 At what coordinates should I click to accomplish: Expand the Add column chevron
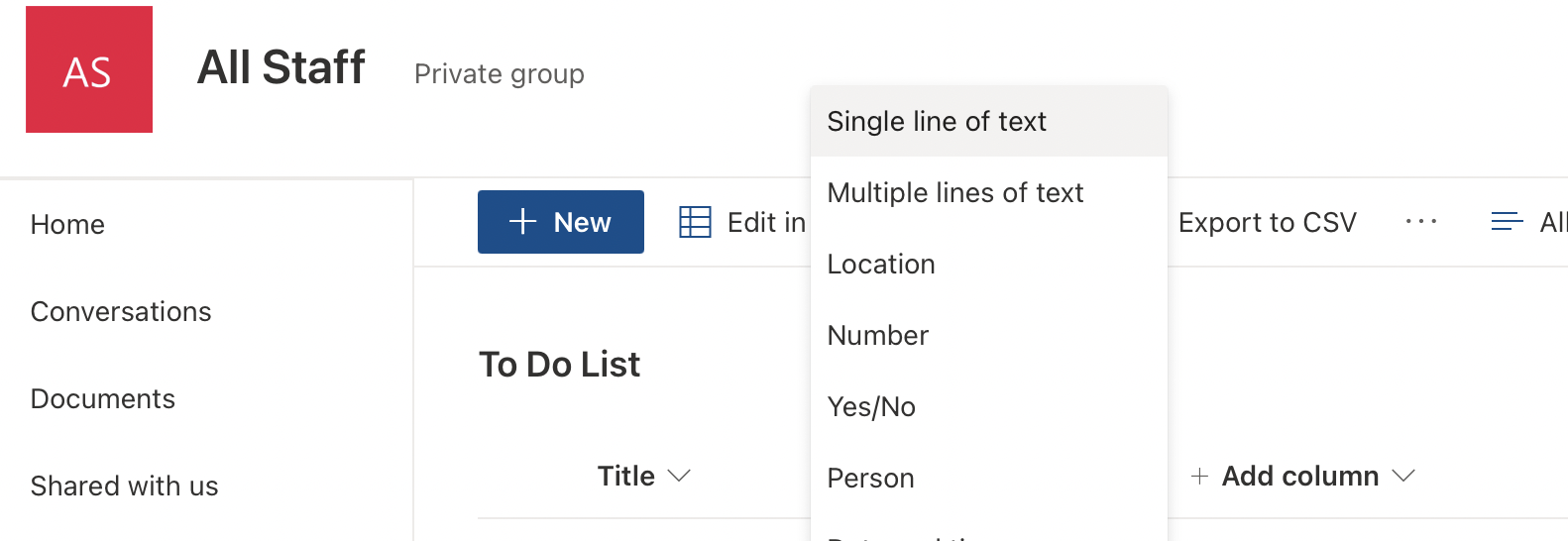tap(1403, 477)
